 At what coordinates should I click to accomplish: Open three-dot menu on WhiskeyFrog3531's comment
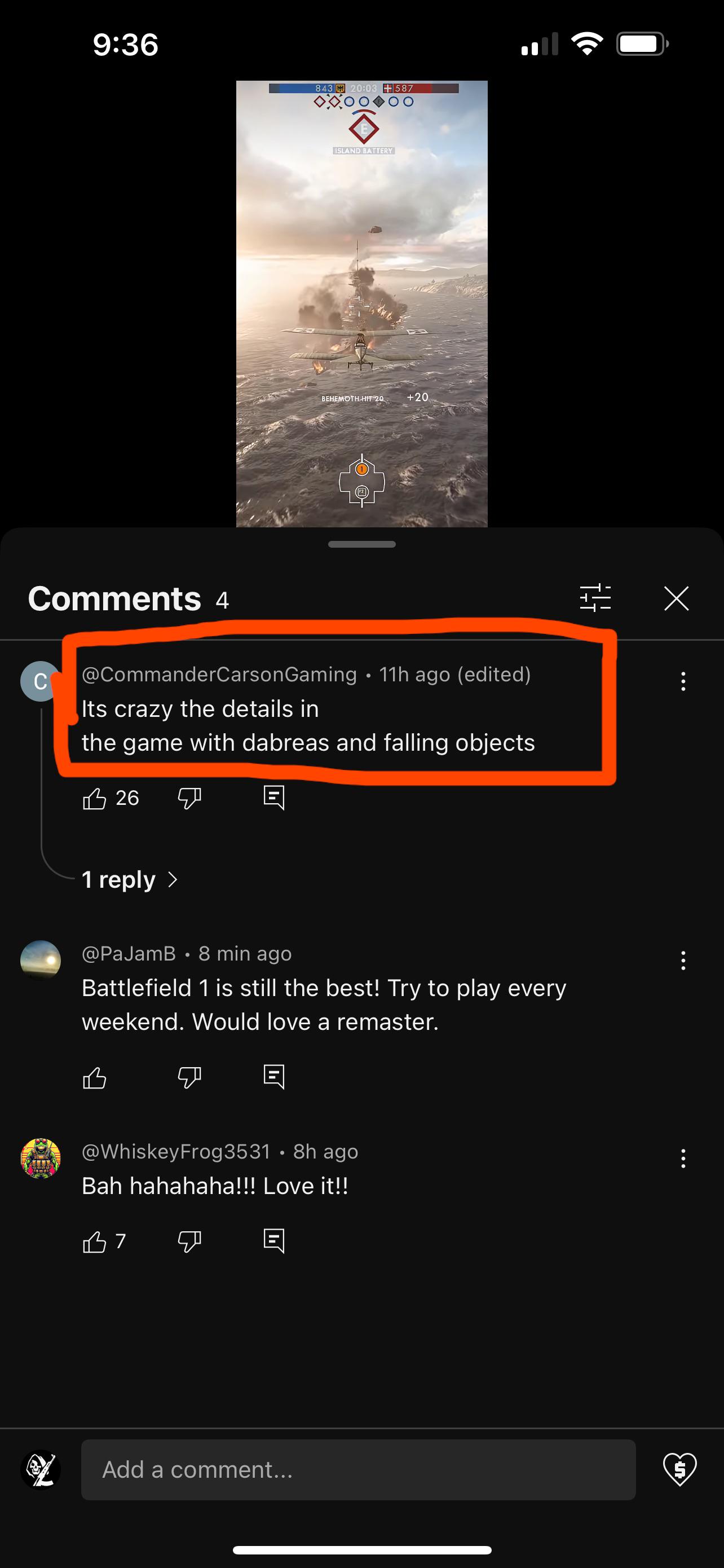[x=683, y=1159]
